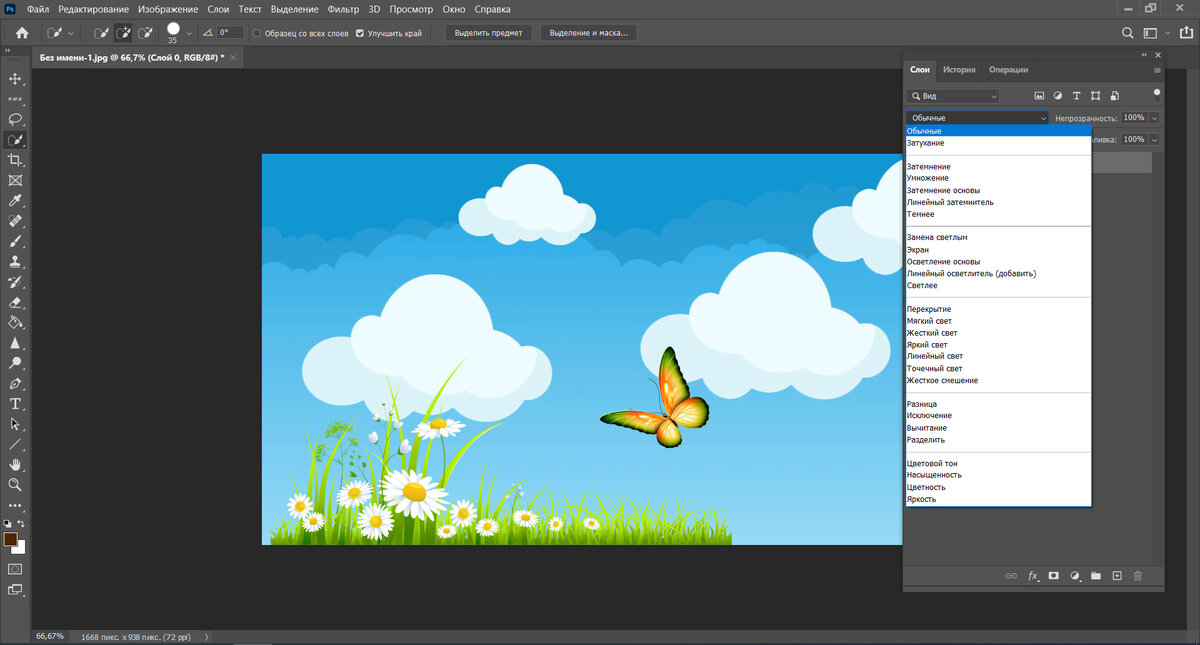This screenshot has height=645, width=1200.
Task: Click the 'Выделение и маска...' button
Action: pos(589,33)
